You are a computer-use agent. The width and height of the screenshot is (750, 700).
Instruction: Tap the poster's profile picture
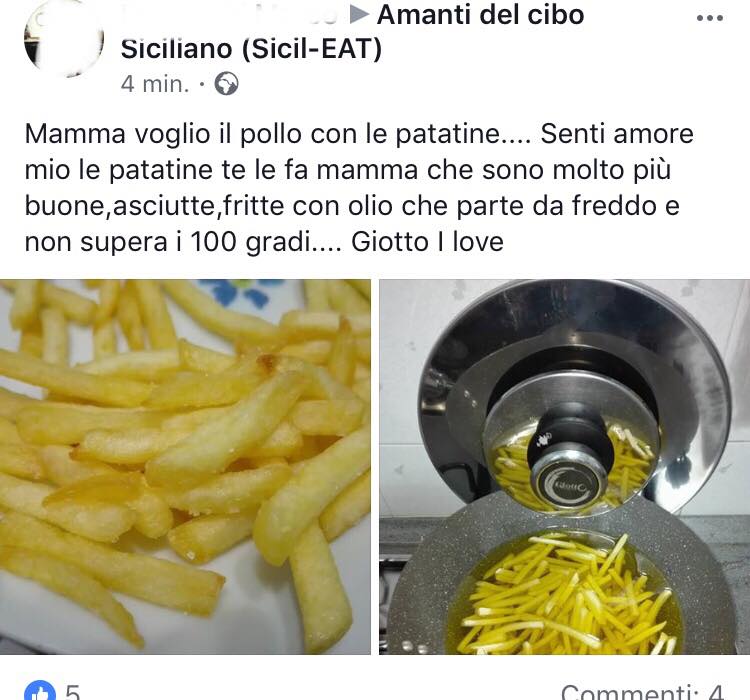point(64,37)
